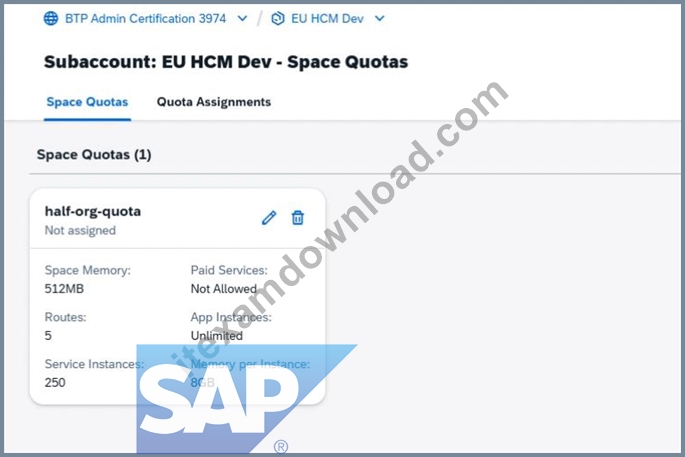This screenshot has width=685, height=457.
Task: Click the globe icon for the global account
Action: (51, 18)
